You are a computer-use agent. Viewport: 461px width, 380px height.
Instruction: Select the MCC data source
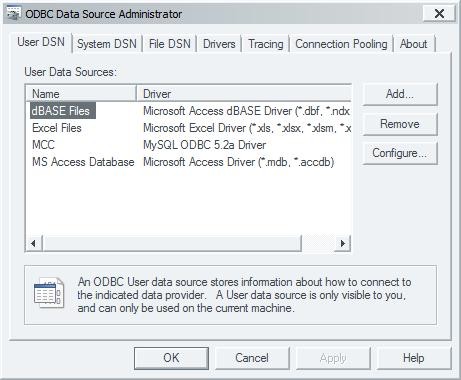[43, 145]
